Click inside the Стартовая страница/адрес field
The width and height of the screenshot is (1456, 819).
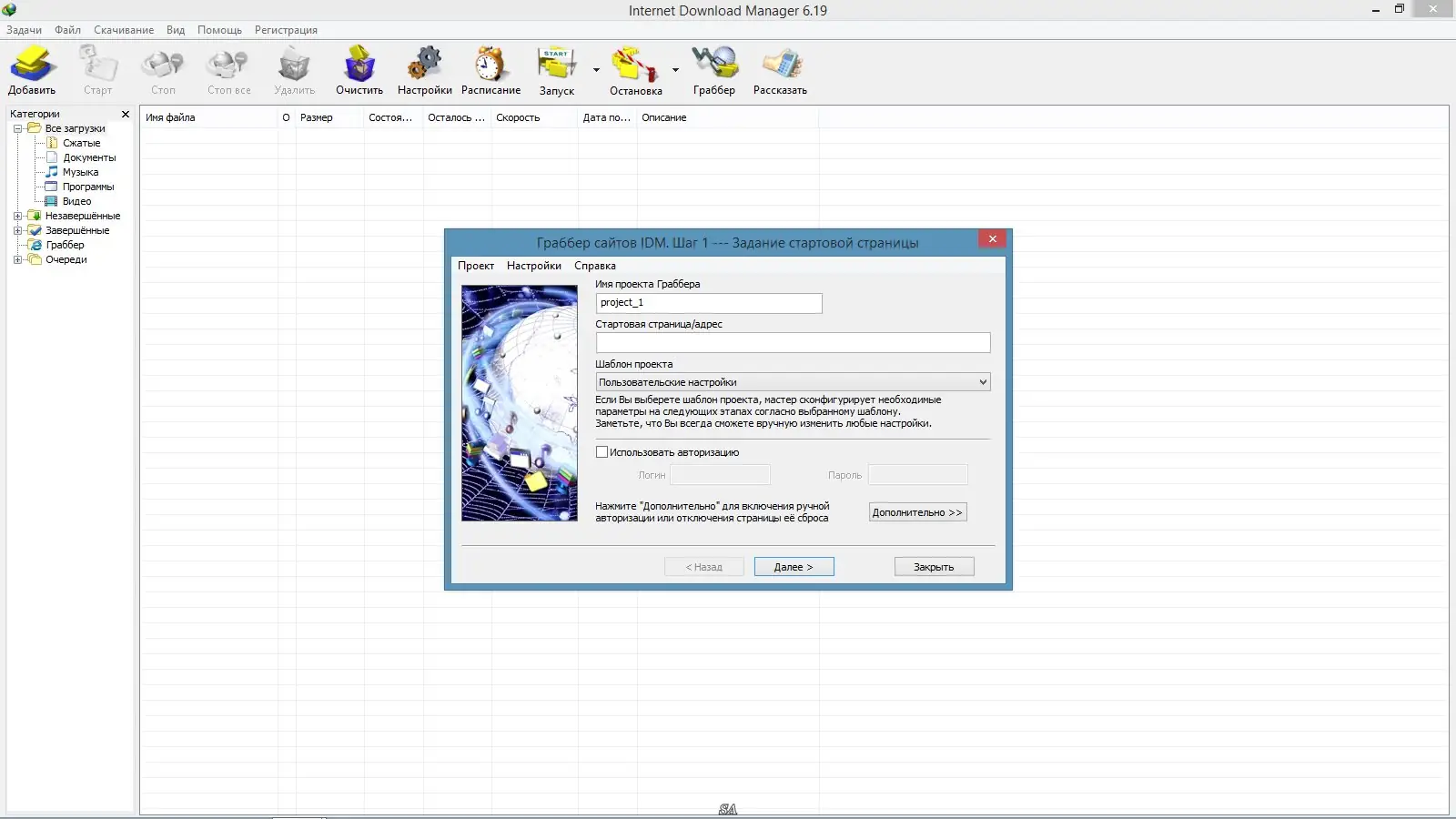click(x=793, y=342)
